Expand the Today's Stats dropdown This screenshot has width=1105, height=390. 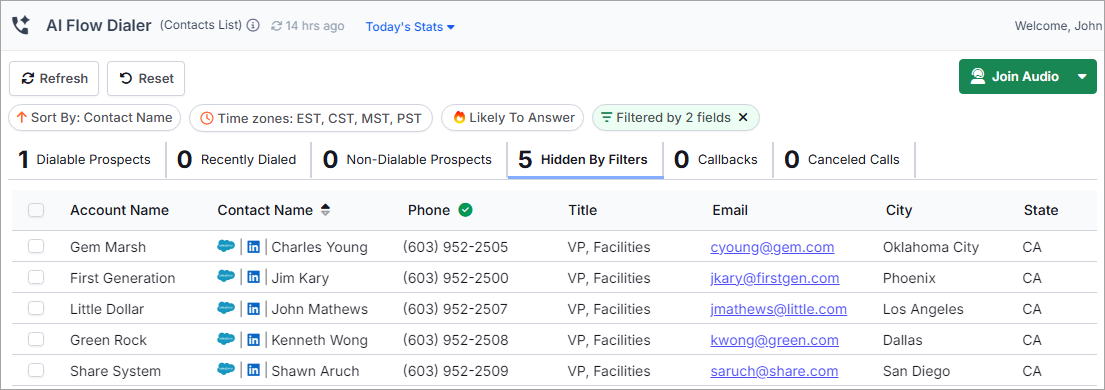(410, 27)
